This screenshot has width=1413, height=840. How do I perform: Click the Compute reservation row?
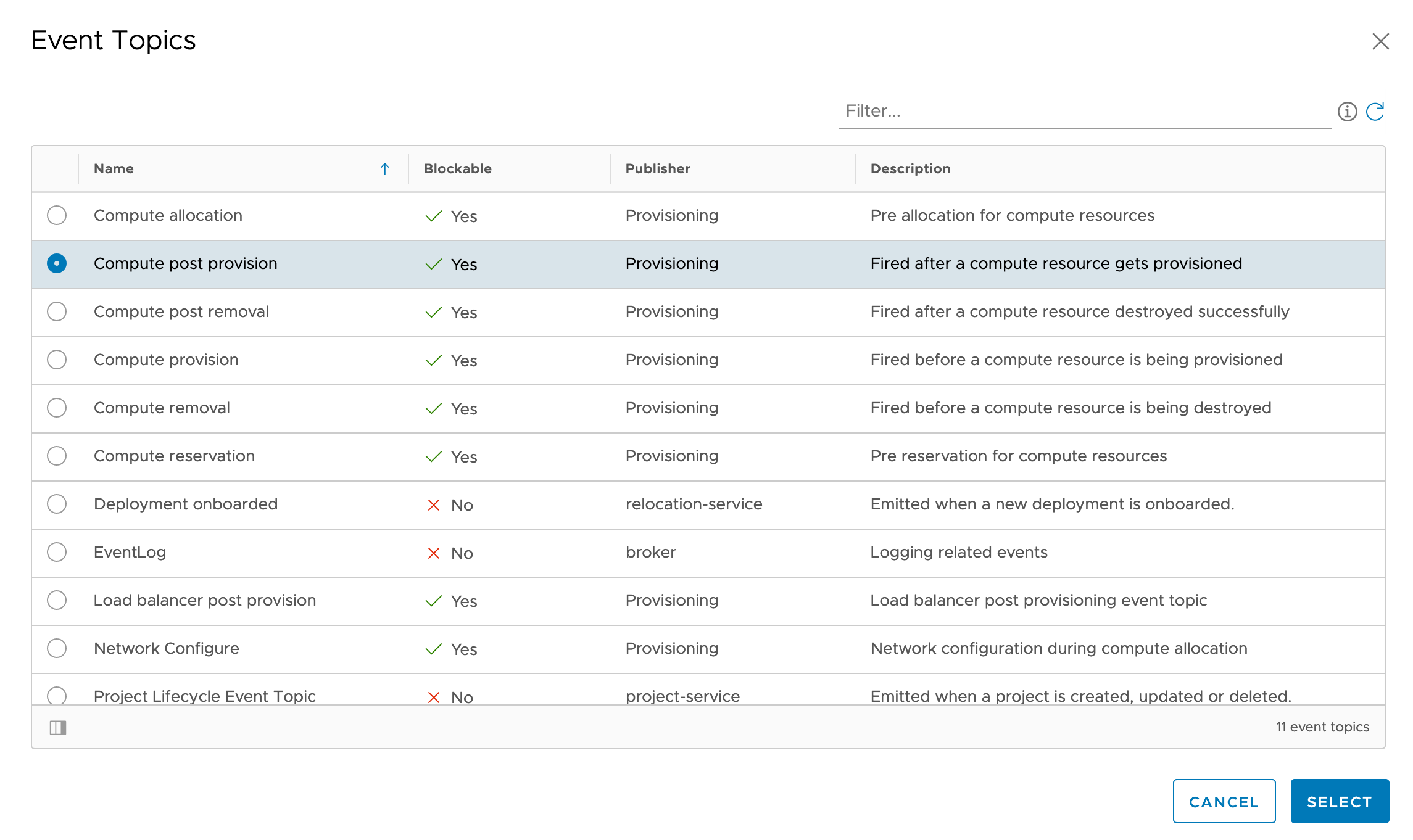tap(174, 456)
